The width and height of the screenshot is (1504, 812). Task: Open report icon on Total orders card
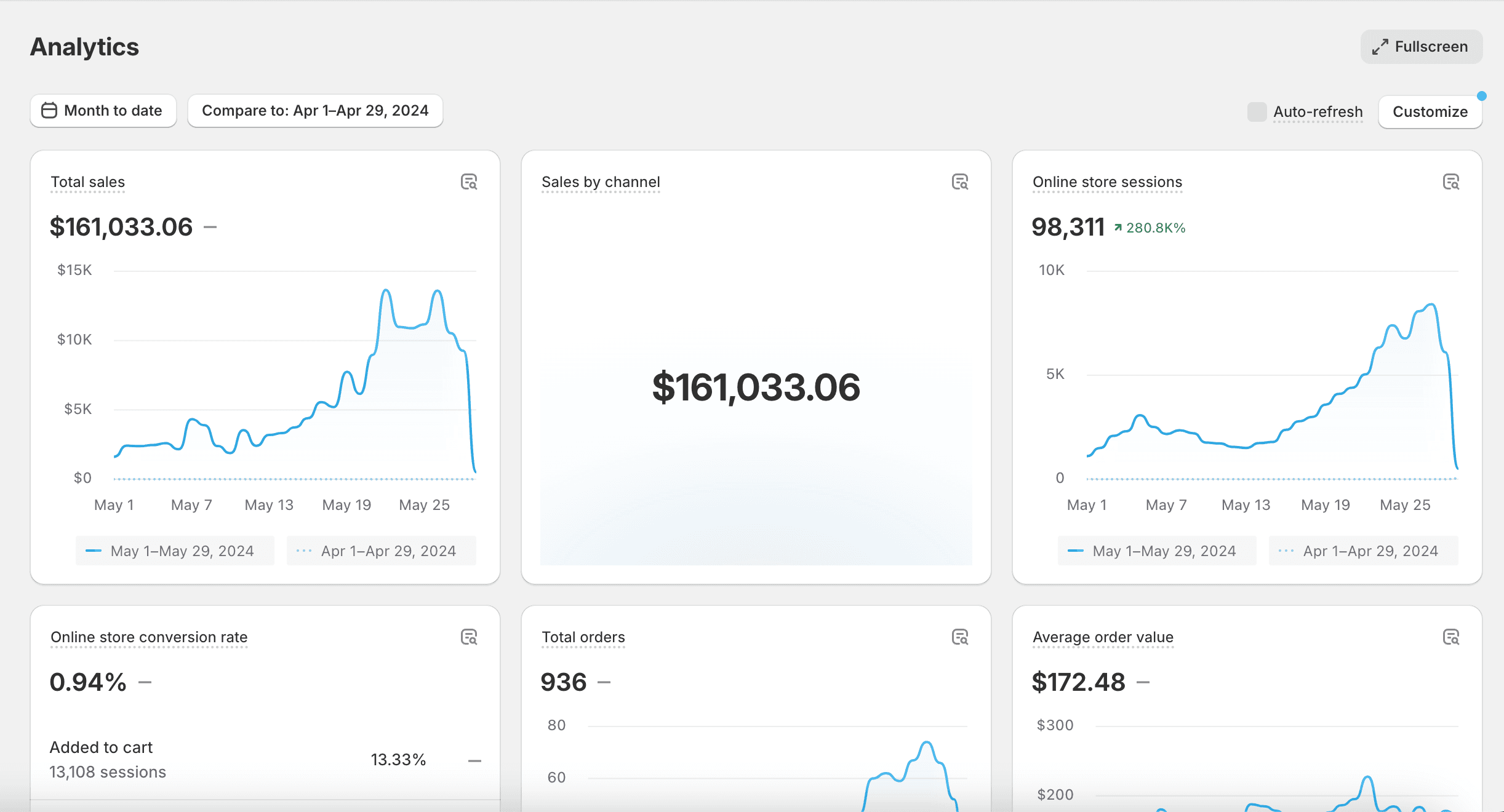pos(960,637)
